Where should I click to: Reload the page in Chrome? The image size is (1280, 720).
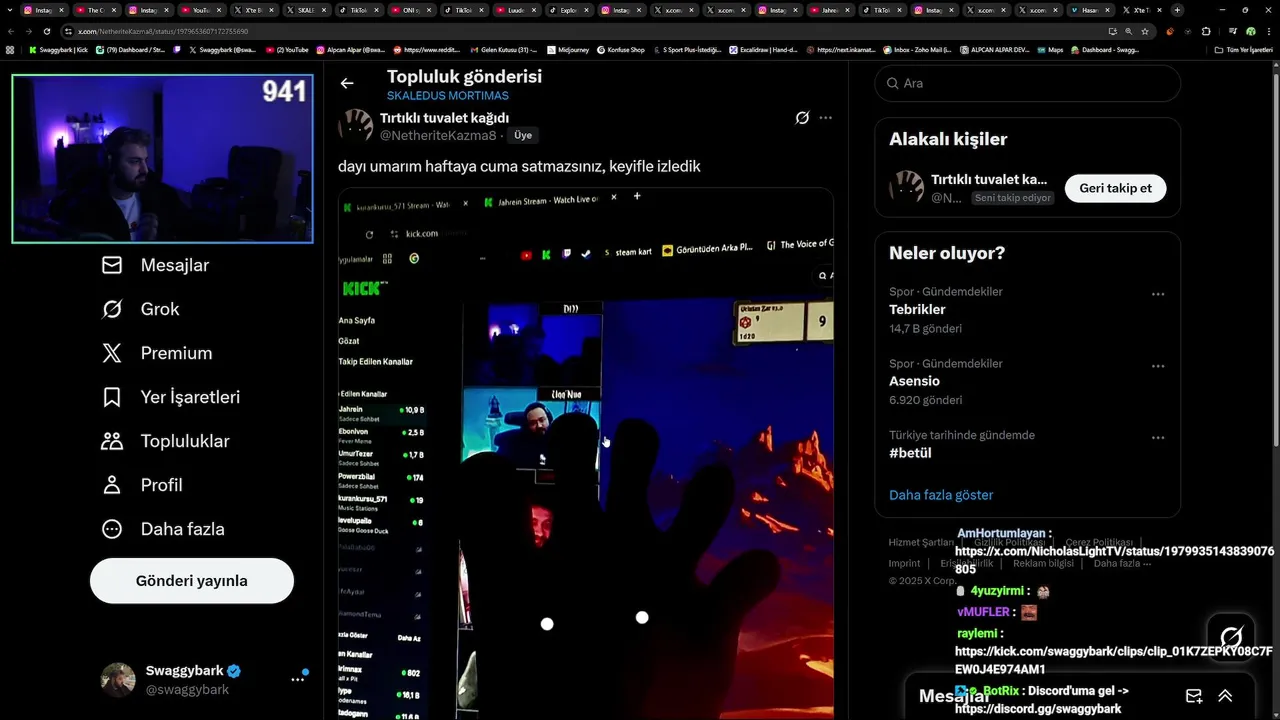[47, 31]
